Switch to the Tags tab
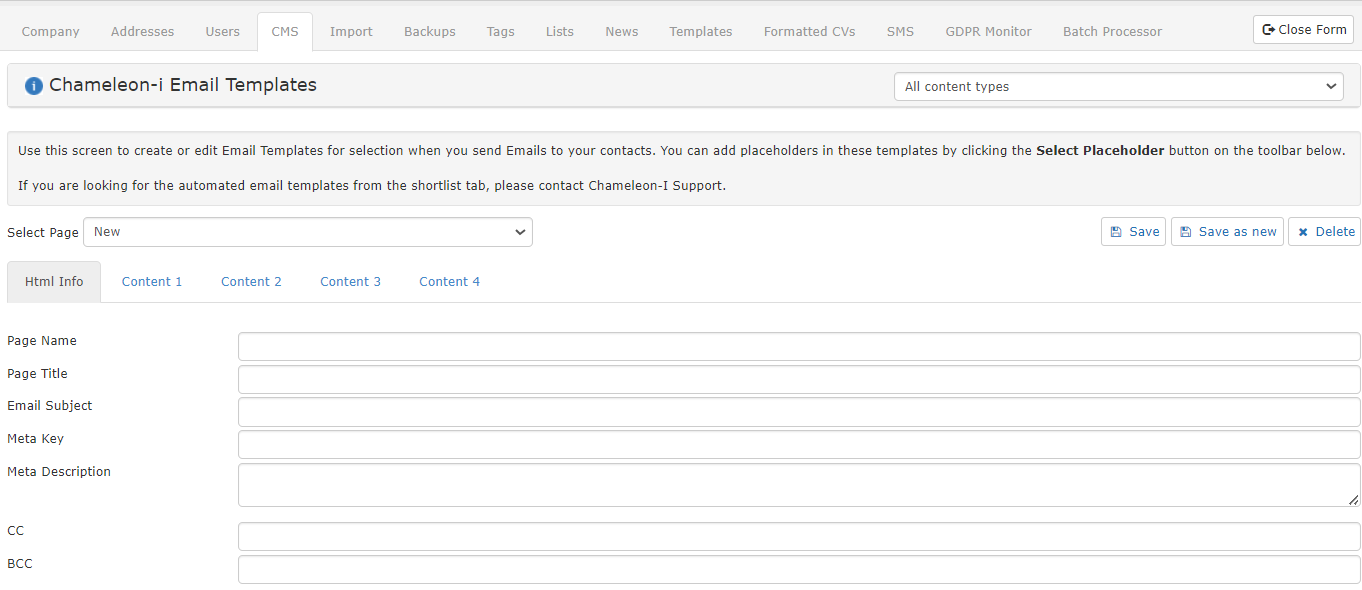1362x590 pixels. click(x=501, y=32)
